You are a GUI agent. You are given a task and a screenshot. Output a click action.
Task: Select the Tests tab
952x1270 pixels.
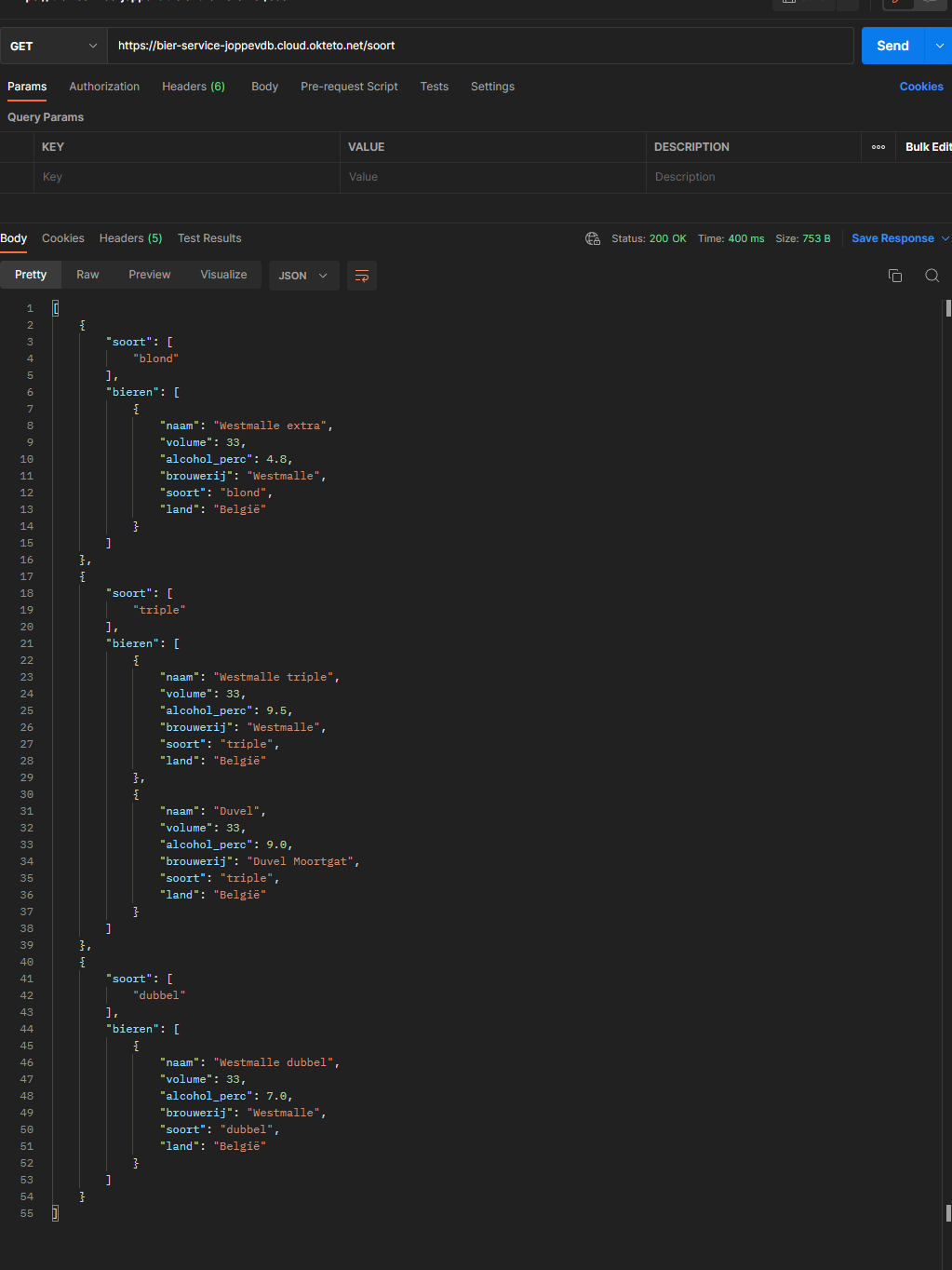(434, 86)
